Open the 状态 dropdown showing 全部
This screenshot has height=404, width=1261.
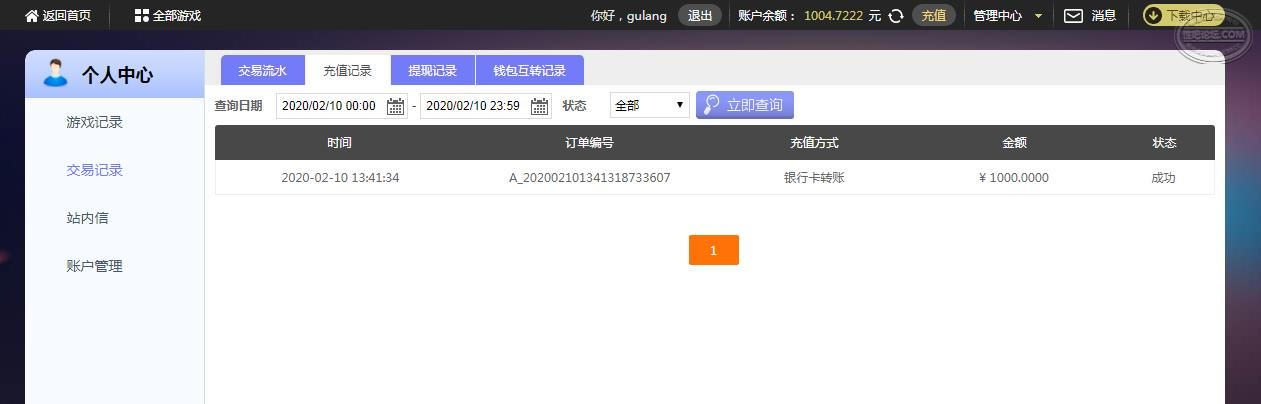pyautogui.click(x=649, y=105)
